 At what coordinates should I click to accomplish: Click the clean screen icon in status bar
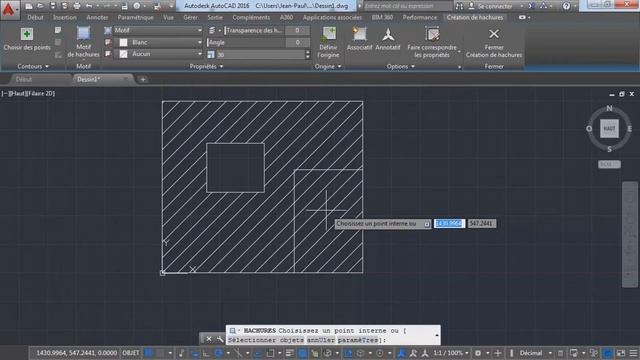[x=621, y=353]
